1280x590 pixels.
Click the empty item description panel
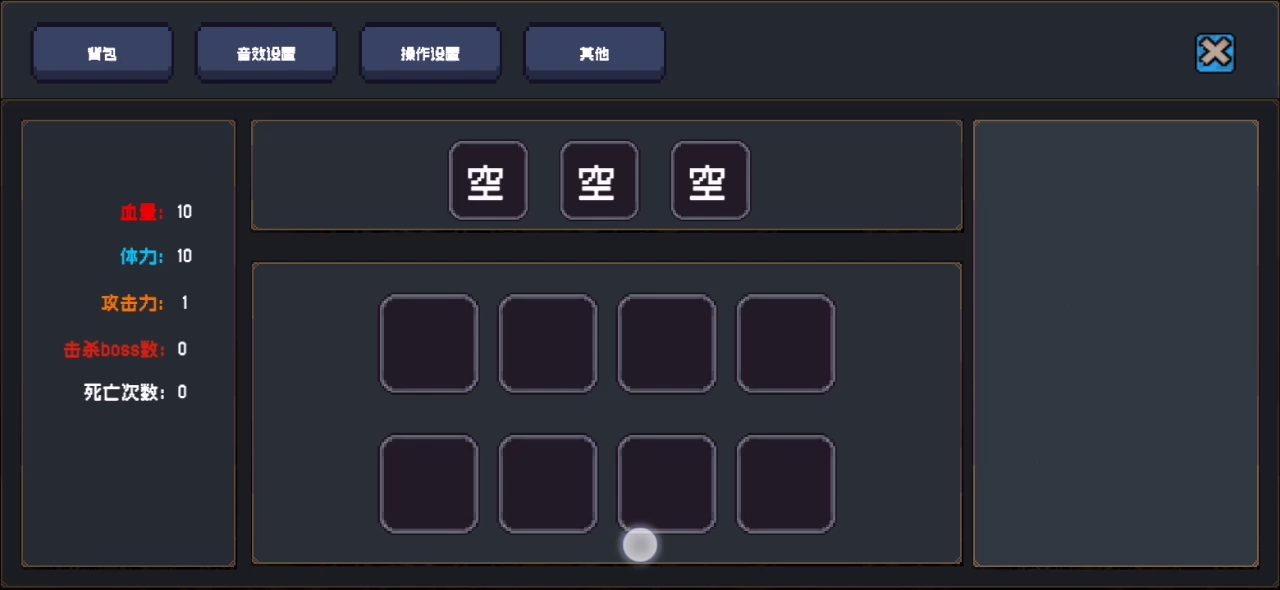tap(1116, 343)
